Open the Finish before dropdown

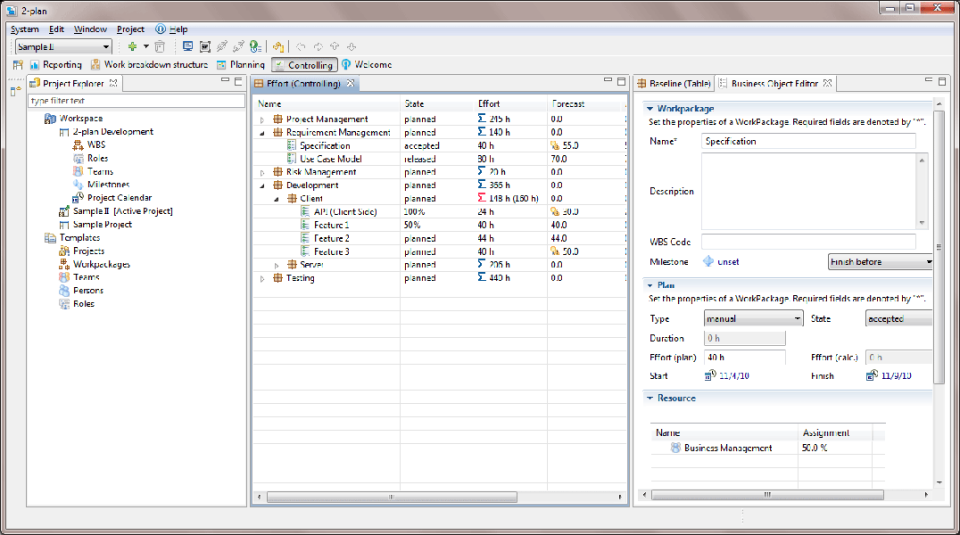pos(880,262)
